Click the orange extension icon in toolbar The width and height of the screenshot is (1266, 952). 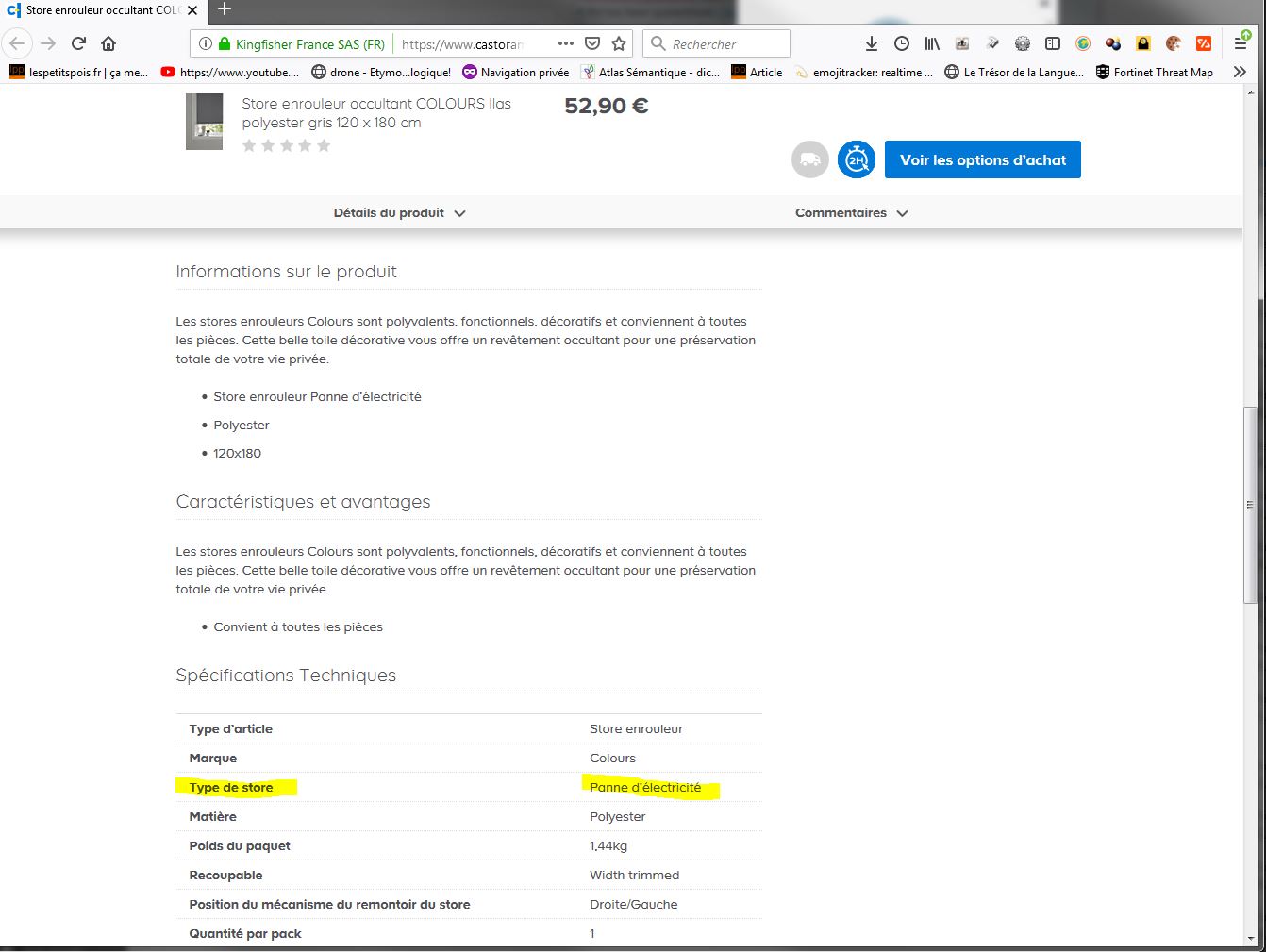pos(1204,43)
